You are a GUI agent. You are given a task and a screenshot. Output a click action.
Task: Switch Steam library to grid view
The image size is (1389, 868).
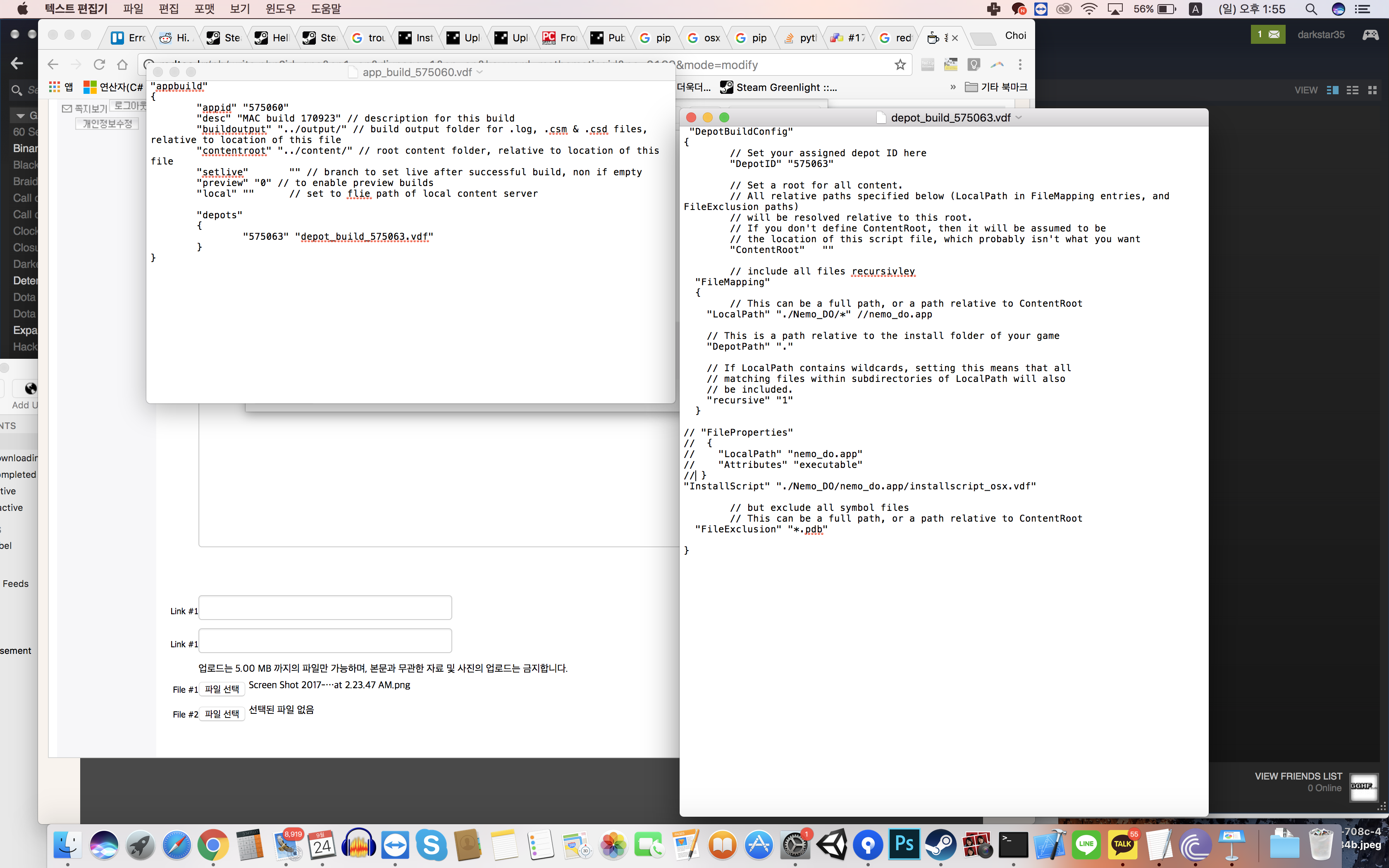[x=1372, y=90]
